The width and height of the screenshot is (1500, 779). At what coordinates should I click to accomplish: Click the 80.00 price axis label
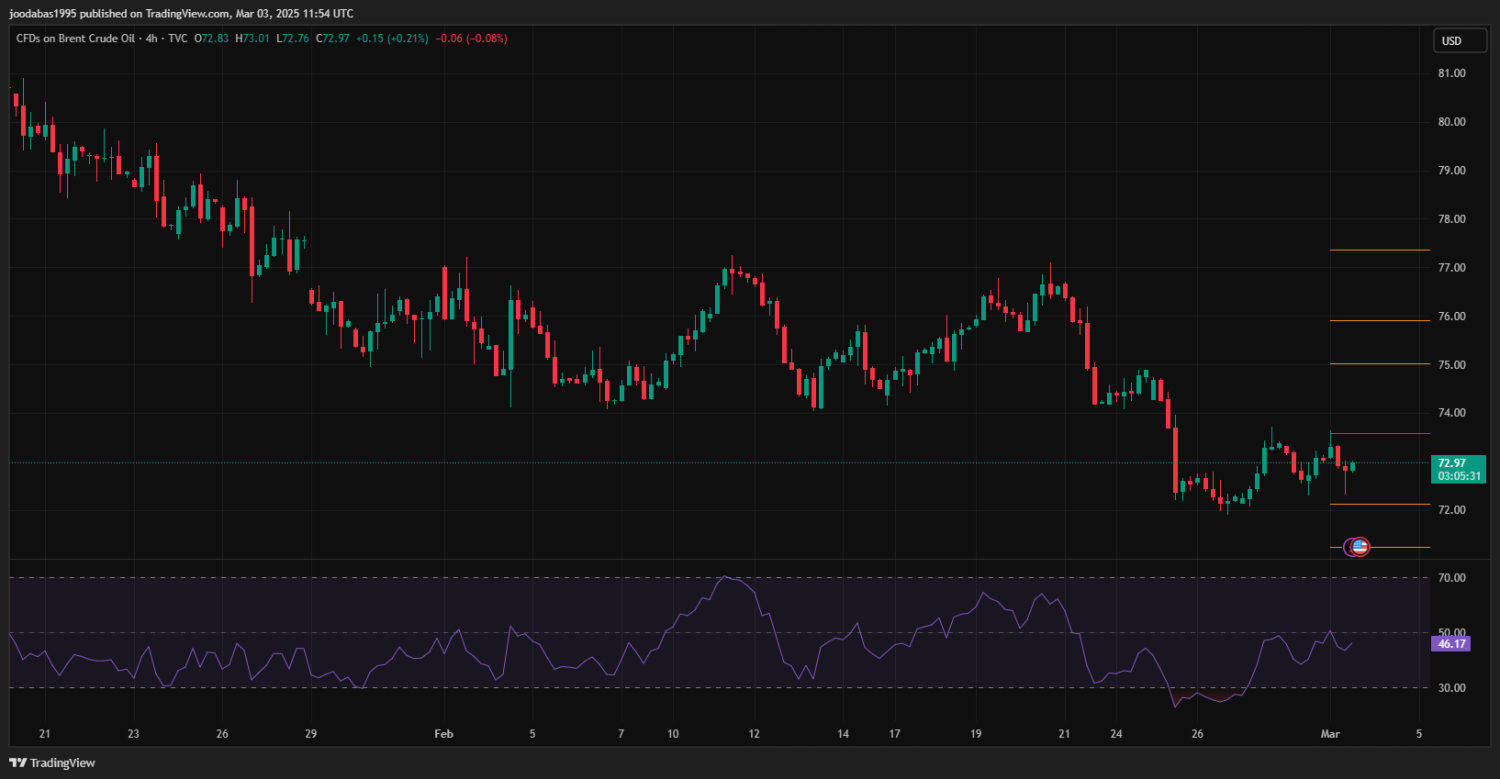[1451, 122]
